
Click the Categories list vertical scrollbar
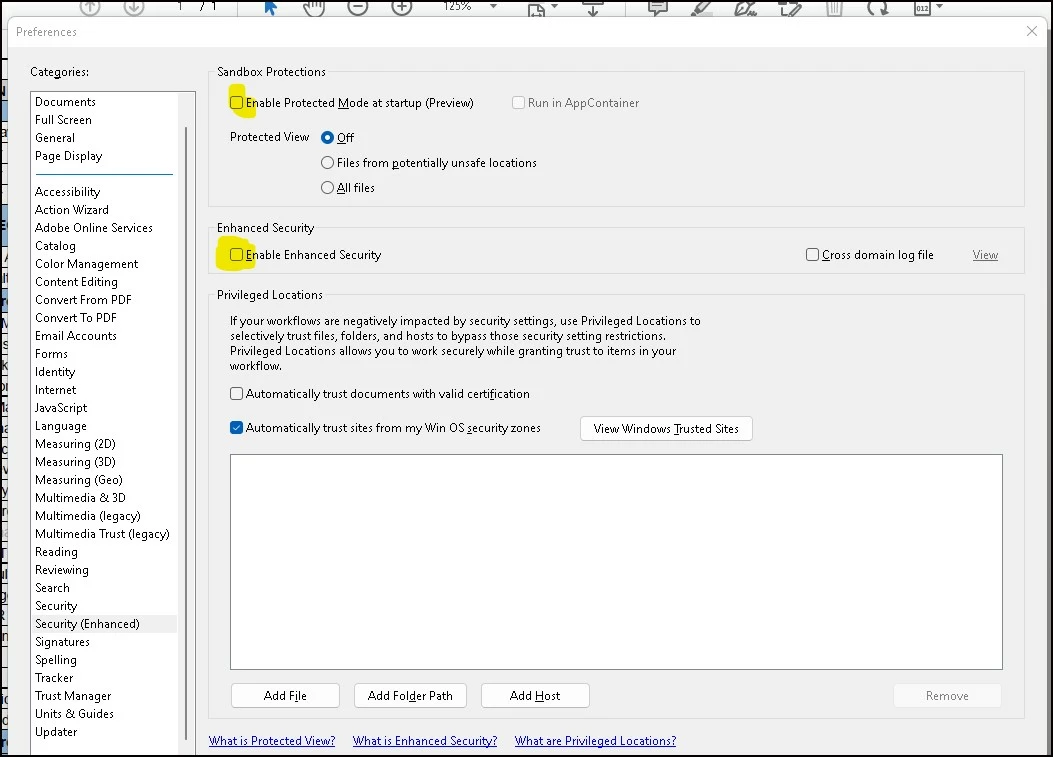(x=186, y=433)
